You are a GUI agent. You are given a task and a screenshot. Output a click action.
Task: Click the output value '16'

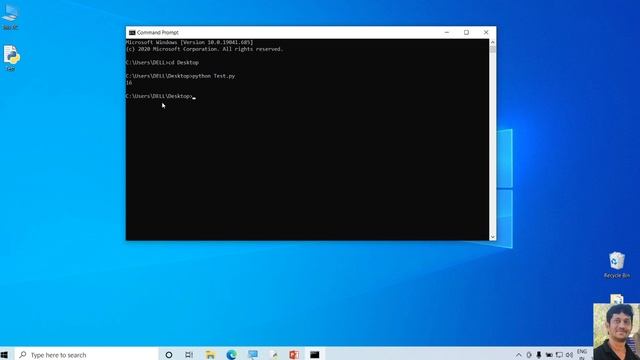[x=129, y=82]
